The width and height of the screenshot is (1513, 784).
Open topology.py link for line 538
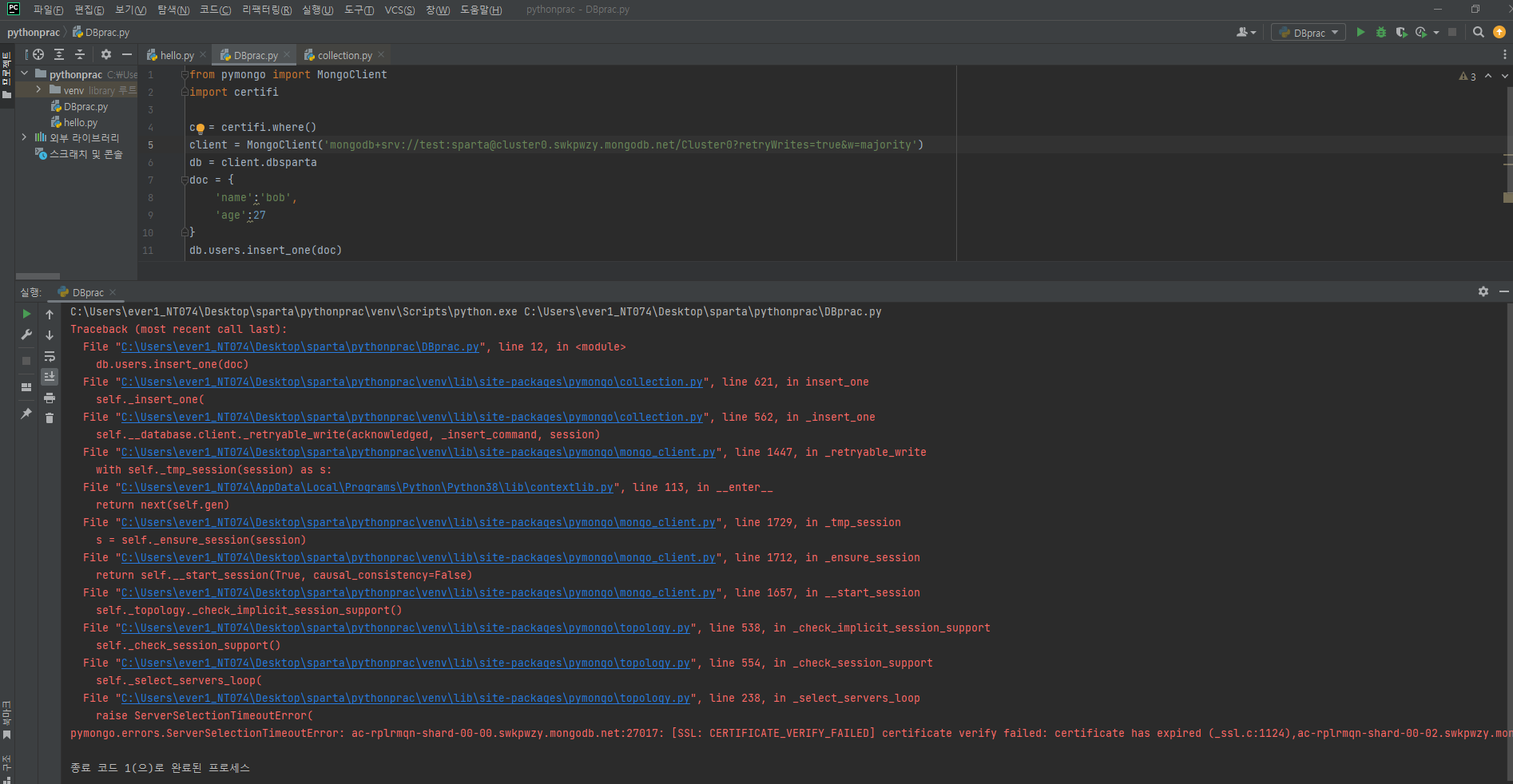(406, 628)
